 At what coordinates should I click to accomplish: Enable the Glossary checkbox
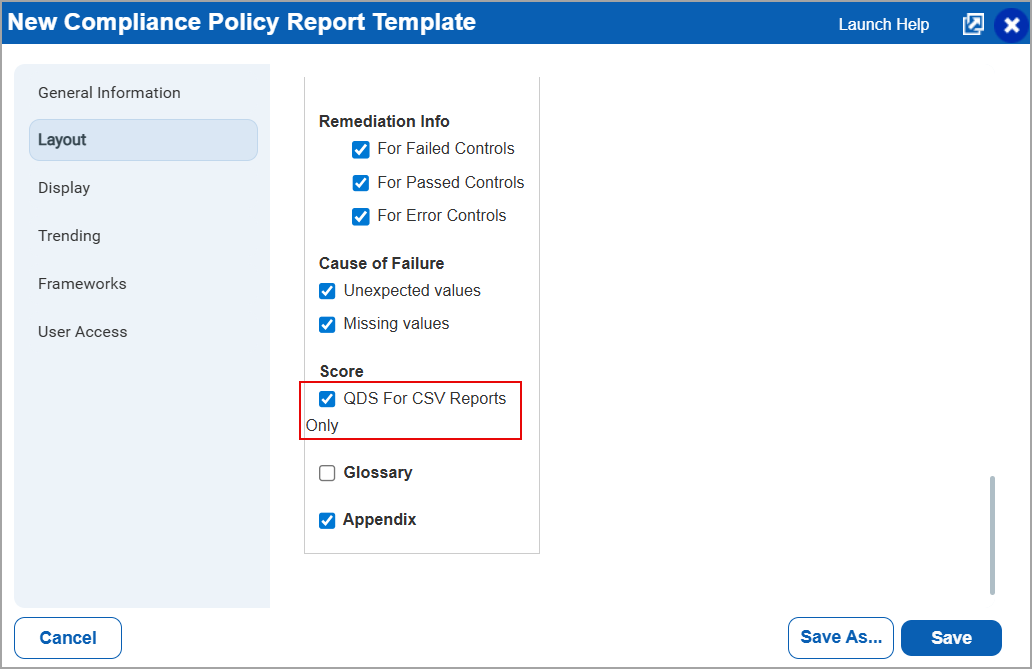coord(327,472)
